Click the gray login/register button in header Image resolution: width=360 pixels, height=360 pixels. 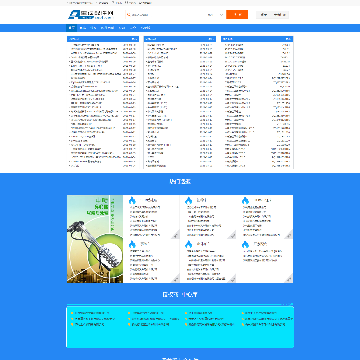(272, 15)
